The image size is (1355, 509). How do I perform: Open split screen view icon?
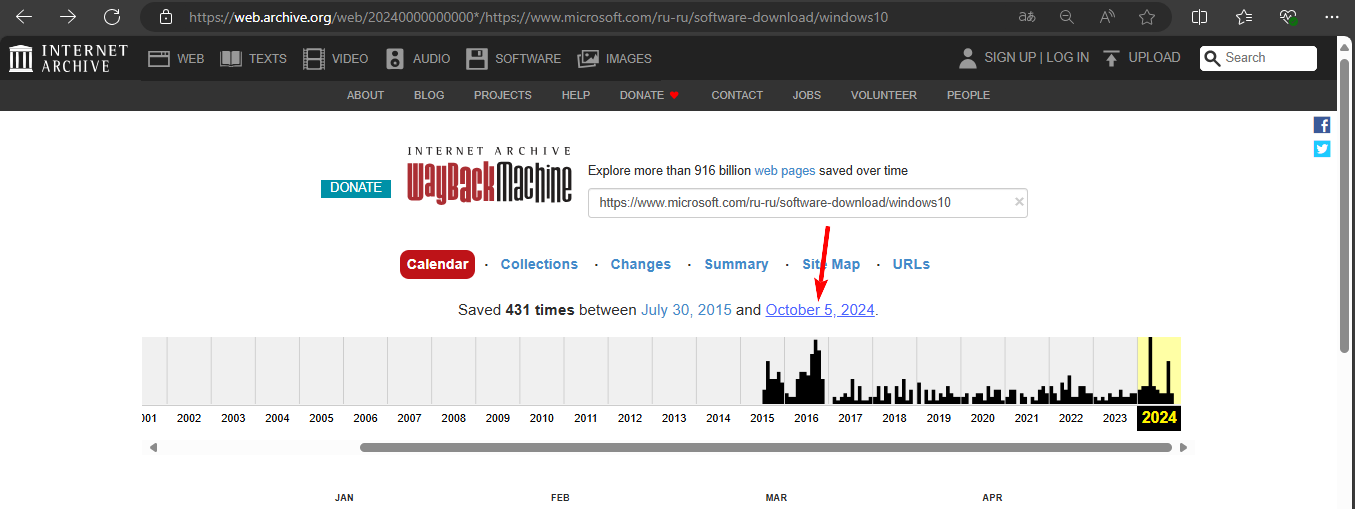[1200, 17]
